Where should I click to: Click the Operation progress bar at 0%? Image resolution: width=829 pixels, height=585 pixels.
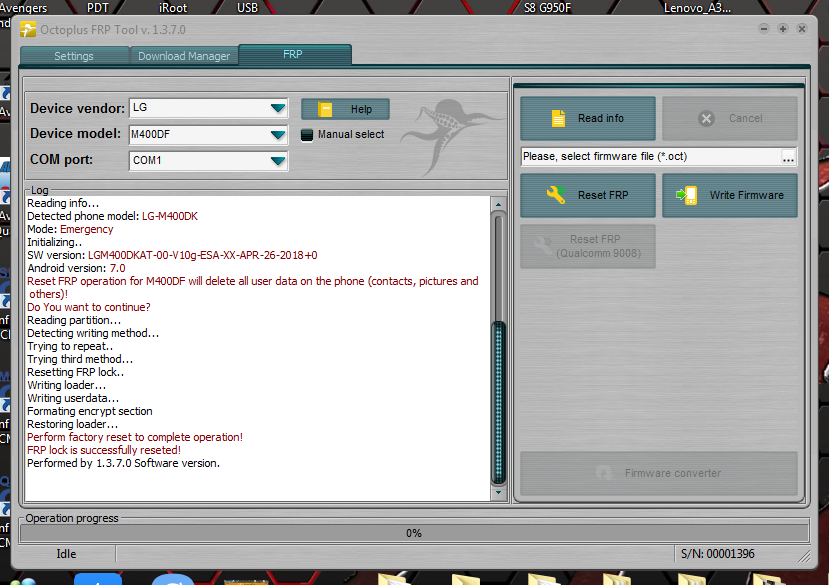point(414,533)
